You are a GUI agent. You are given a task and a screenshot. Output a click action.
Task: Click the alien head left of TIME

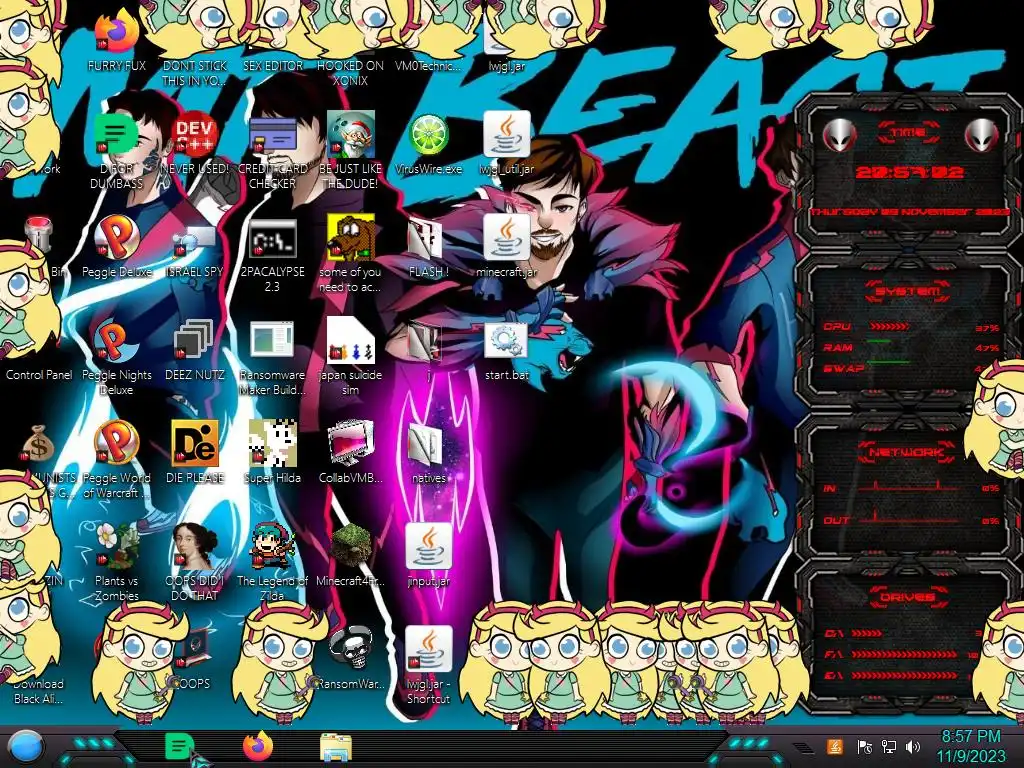(839, 135)
